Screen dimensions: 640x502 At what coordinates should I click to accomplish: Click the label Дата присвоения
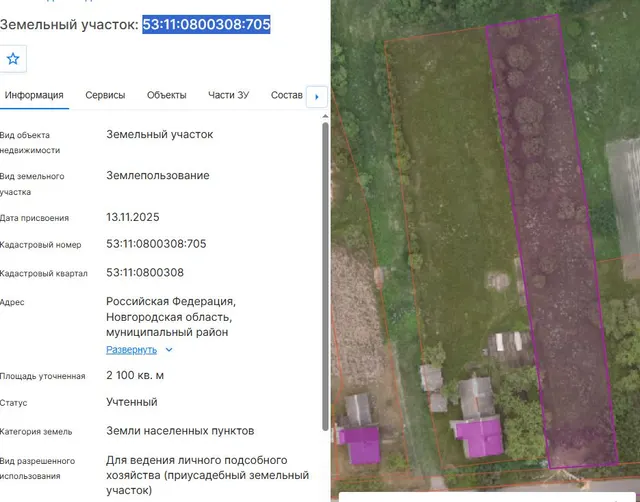tap(34, 218)
